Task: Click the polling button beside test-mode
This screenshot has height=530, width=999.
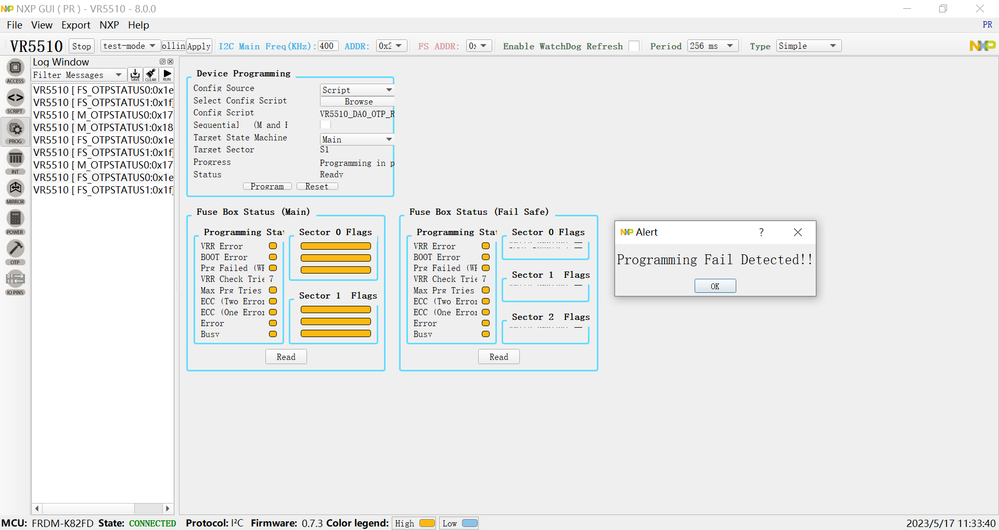Action: tap(173, 46)
